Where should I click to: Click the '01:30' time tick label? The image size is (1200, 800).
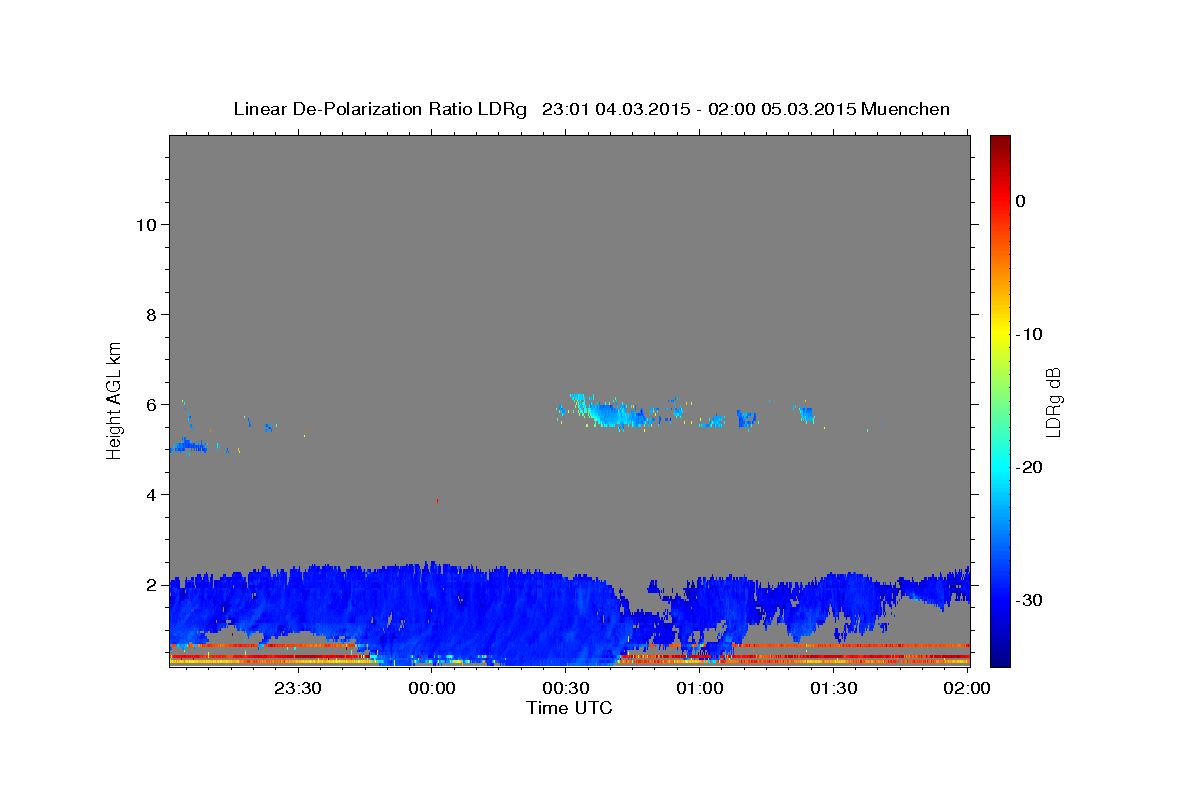834,689
